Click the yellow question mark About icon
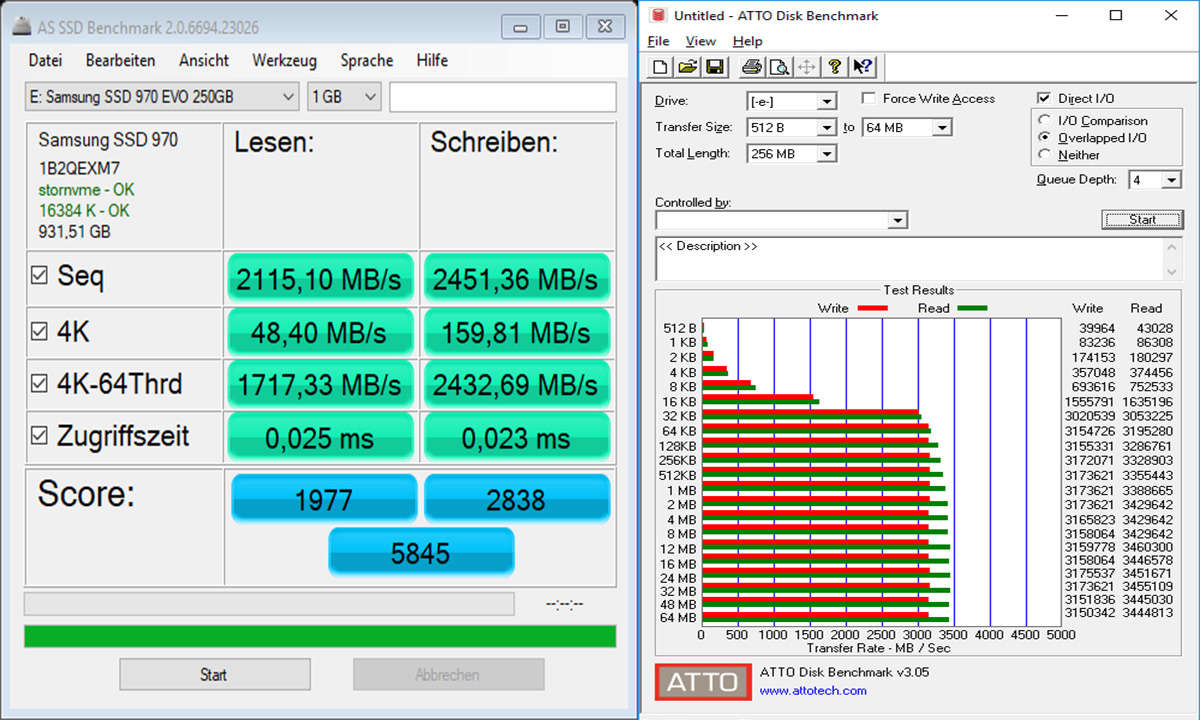Image resolution: width=1200 pixels, height=720 pixels. coord(835,67)
